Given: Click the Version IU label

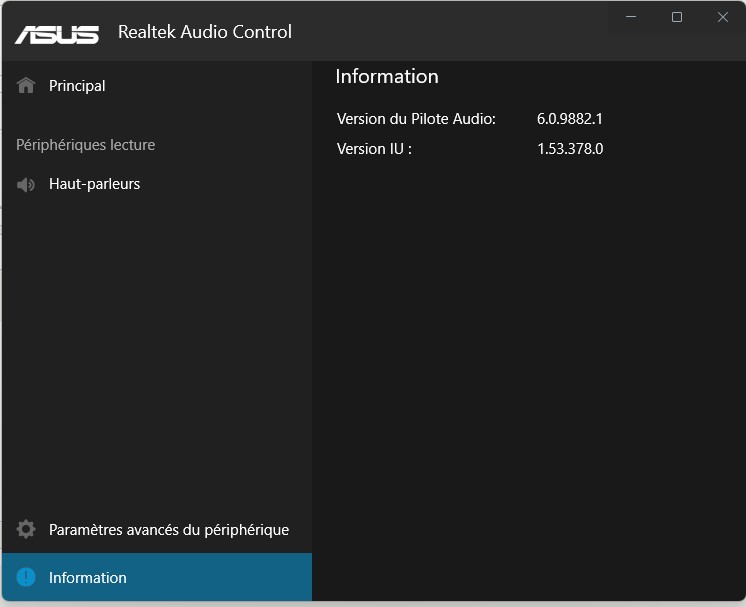Looking at the screenshot, I should click(x=374, y=149).
